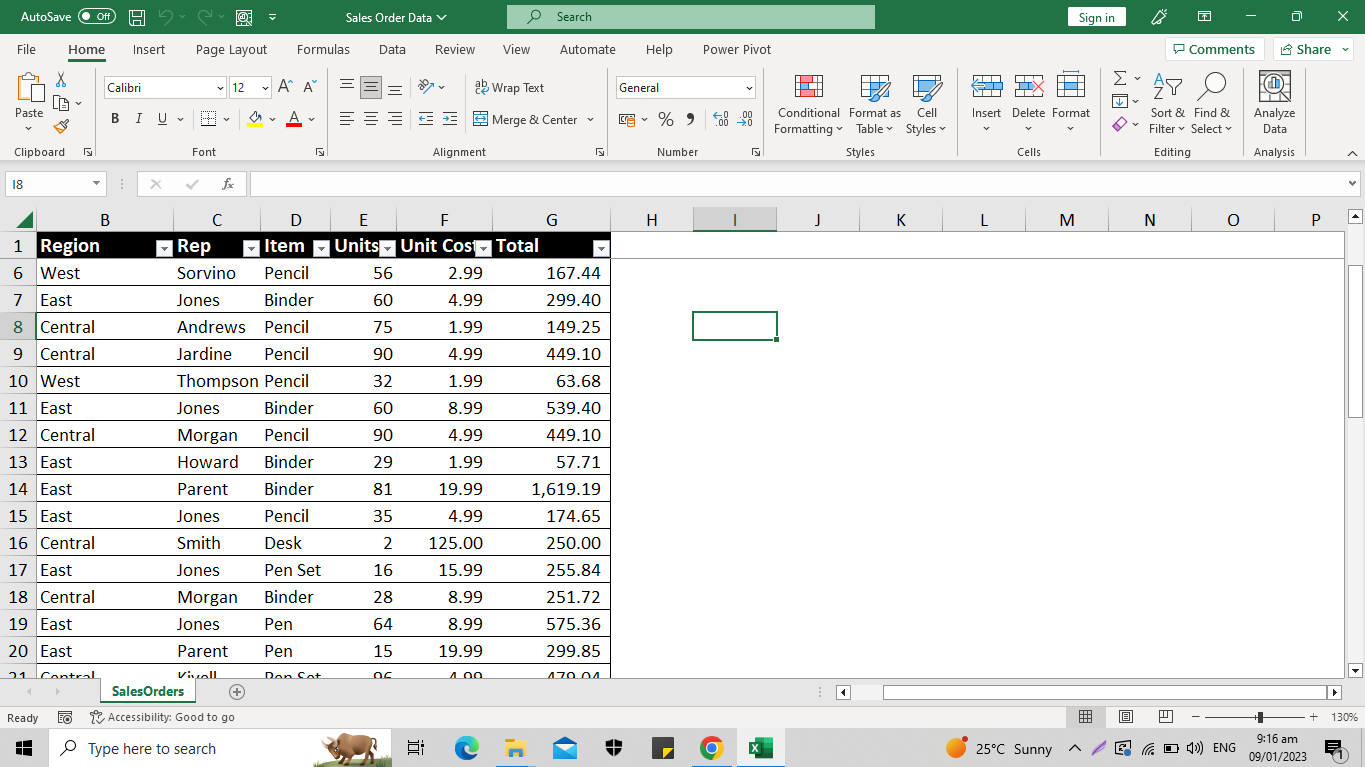
Task: Open the font size dropdown
Action: 265,88
